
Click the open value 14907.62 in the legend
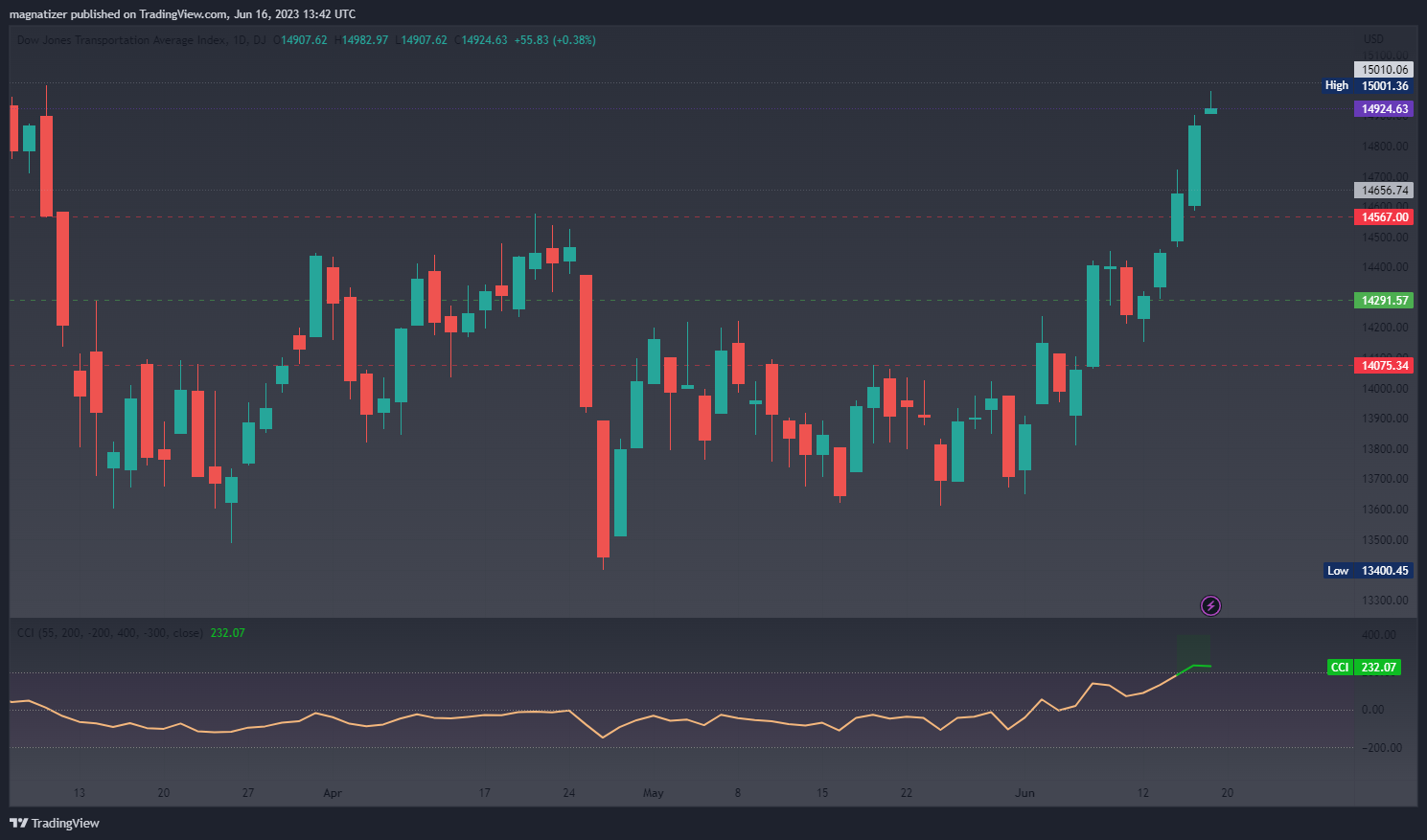(x=304, y=40)
